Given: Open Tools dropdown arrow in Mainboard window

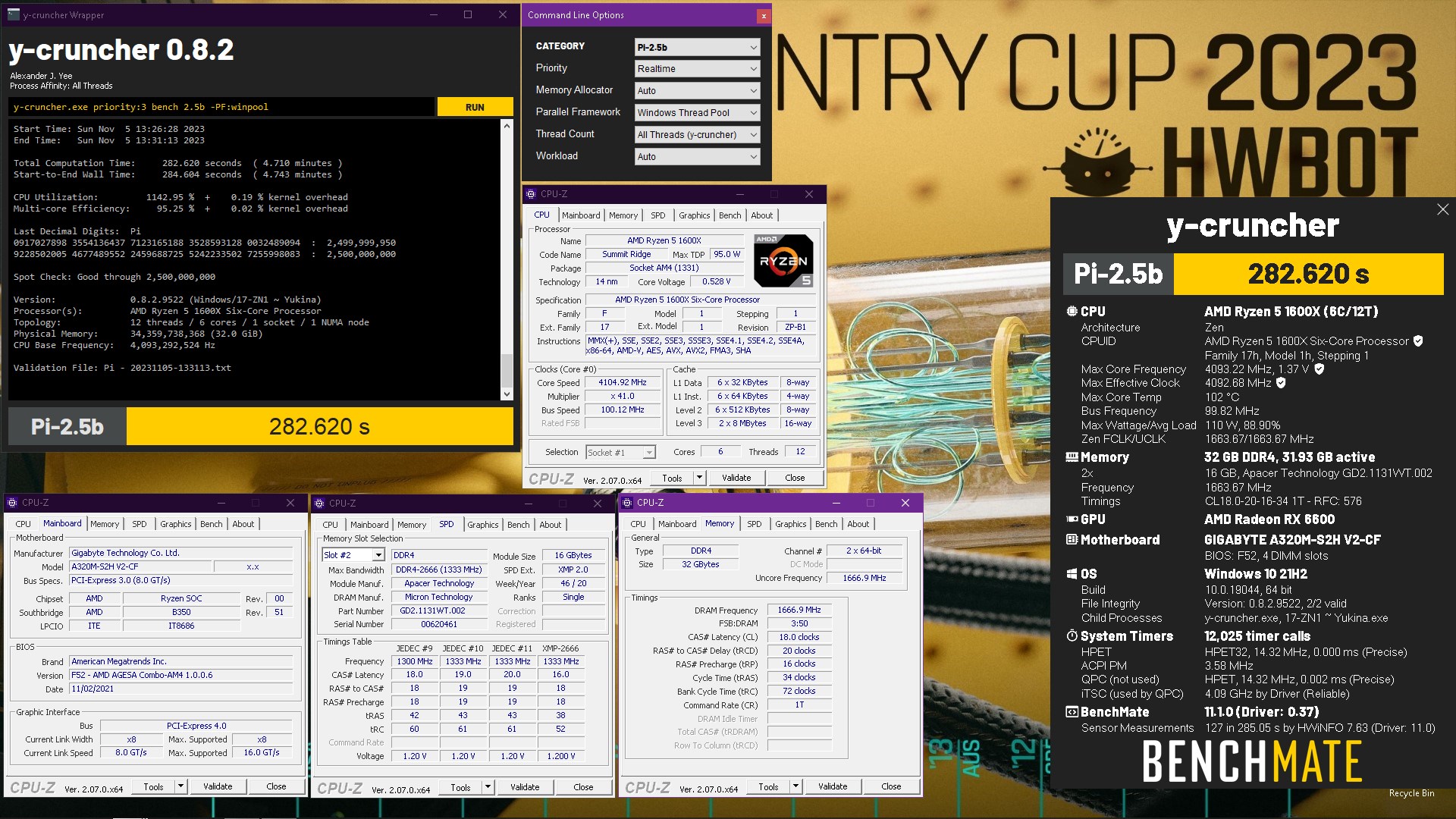Looking at the screenshot, I should [x=180, y=786].
